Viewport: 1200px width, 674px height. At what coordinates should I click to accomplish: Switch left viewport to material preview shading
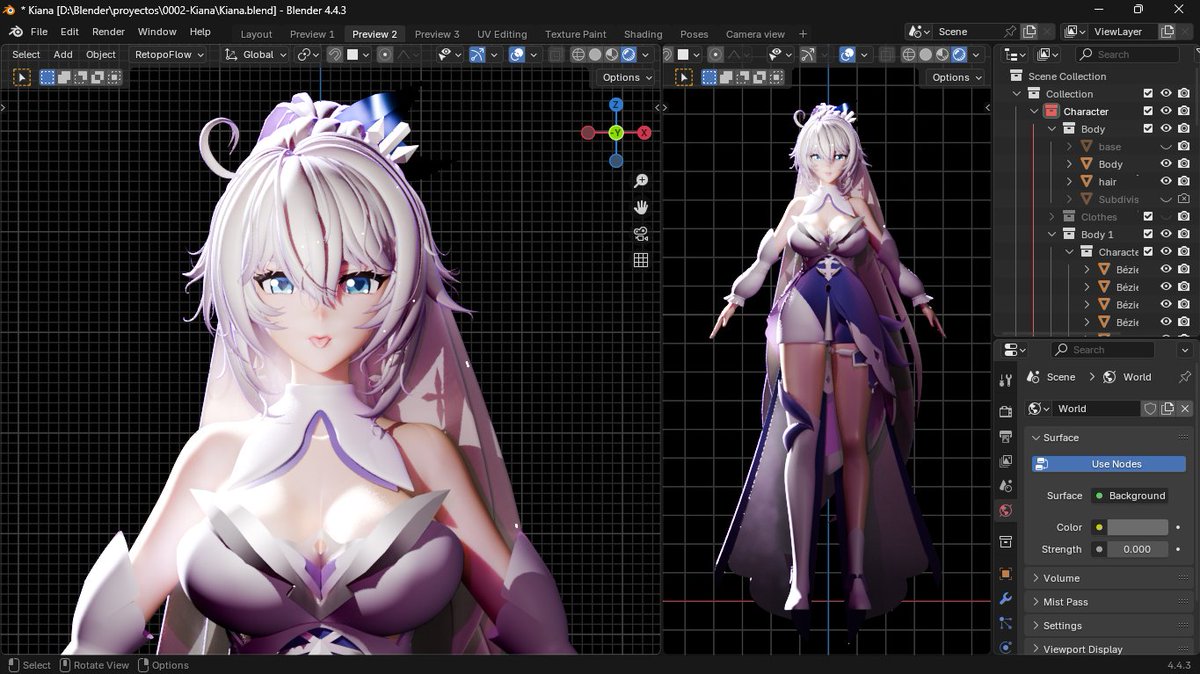click(612, 55)
